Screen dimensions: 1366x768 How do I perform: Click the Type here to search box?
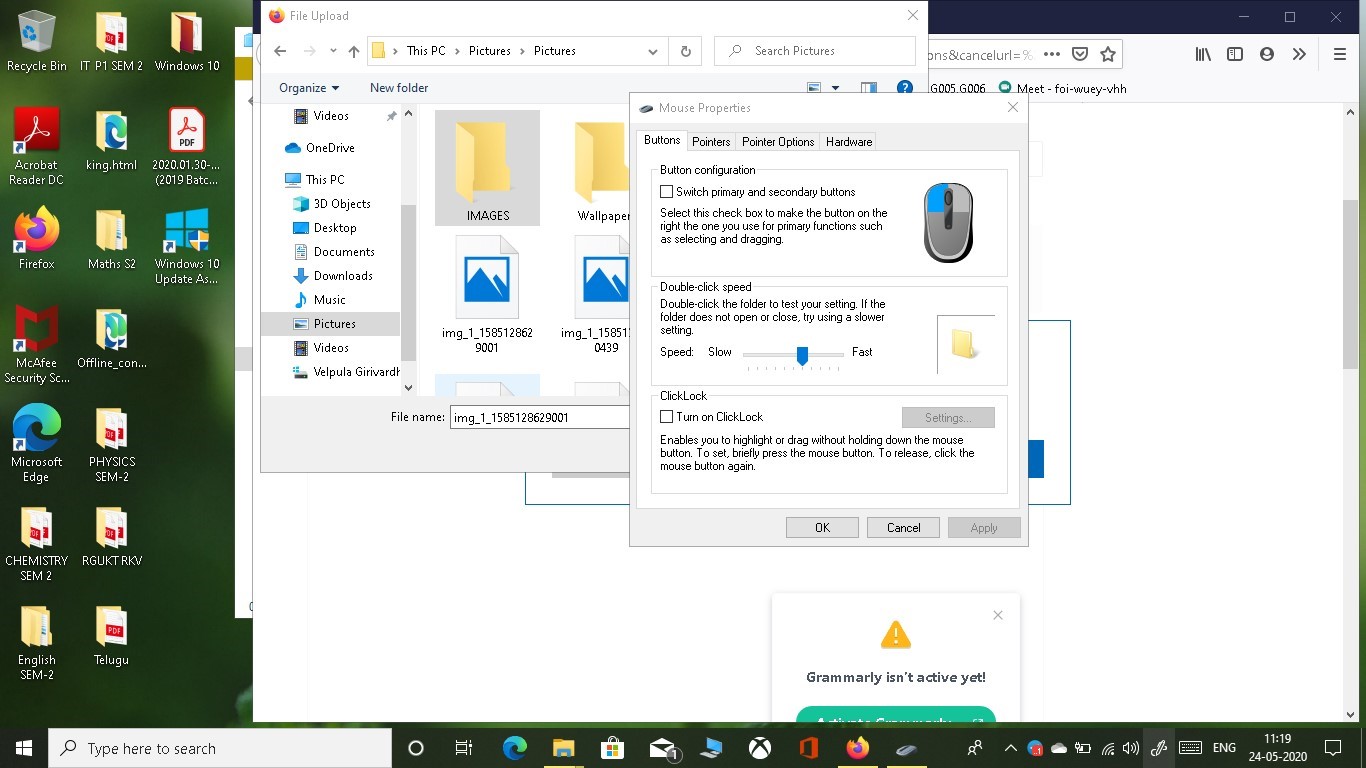[221, 748]
